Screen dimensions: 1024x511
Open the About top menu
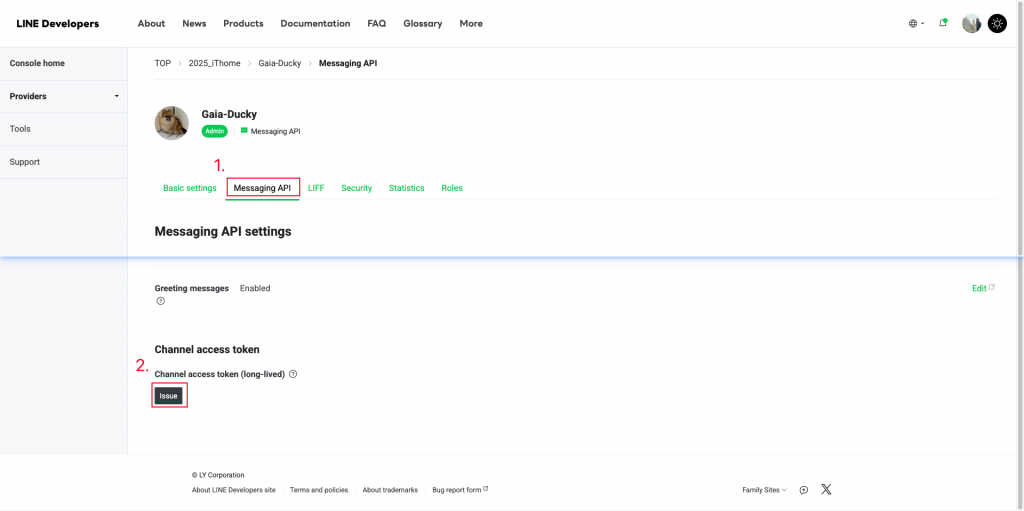tap(151, 24)
